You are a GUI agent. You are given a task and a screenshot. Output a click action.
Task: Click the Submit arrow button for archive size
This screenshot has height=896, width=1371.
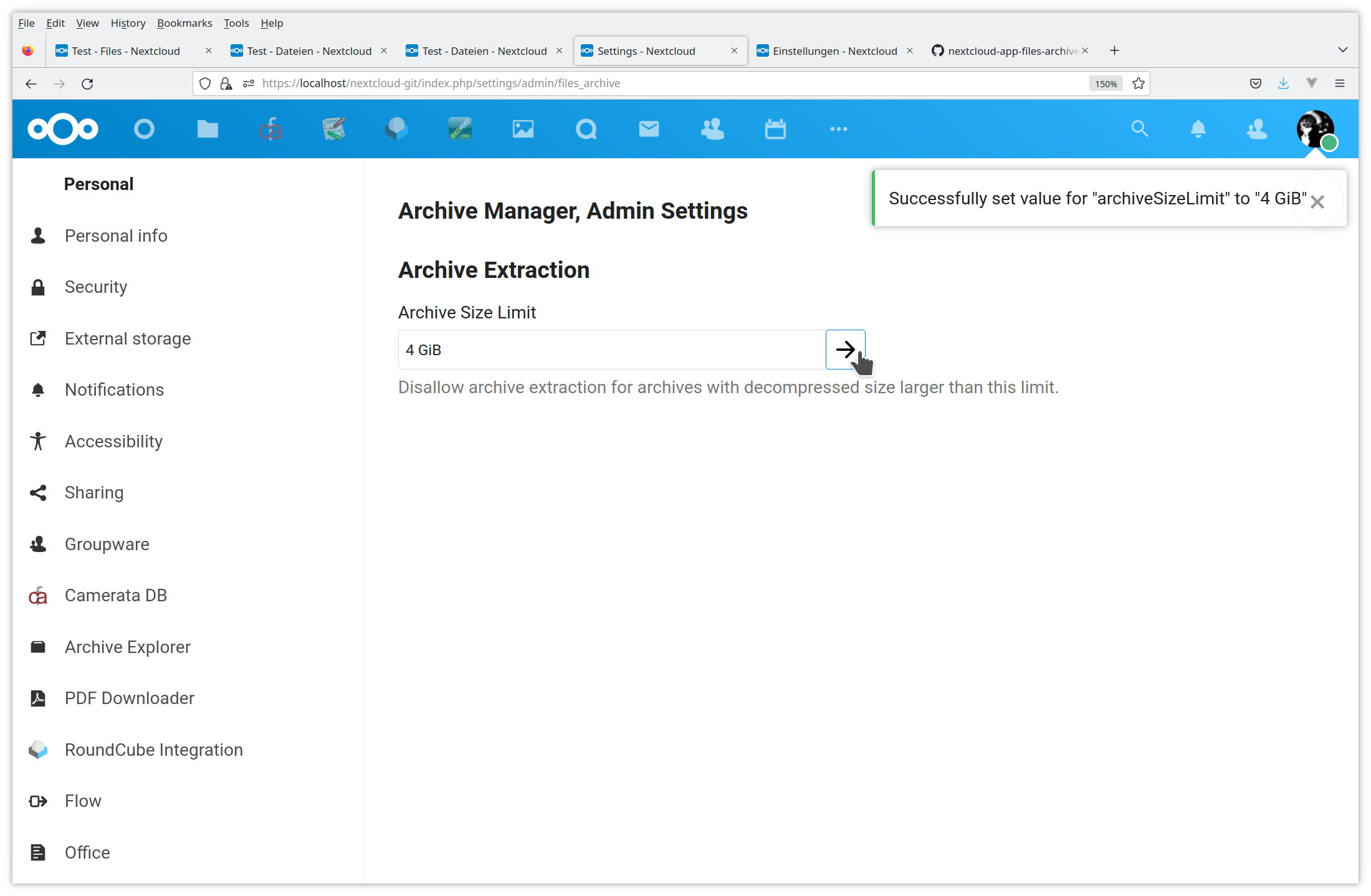845,349
